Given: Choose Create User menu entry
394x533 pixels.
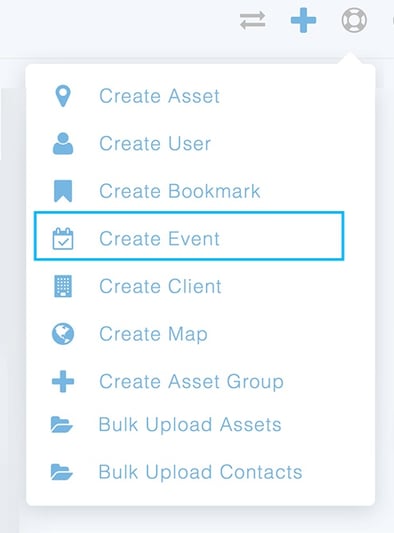Looking at the screenshot, I should coord(155,144).
